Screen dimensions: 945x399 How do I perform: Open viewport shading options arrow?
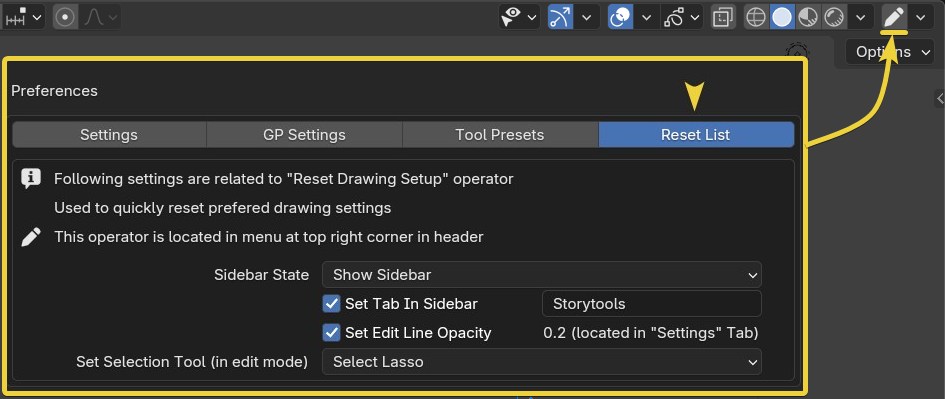(861, 17)
